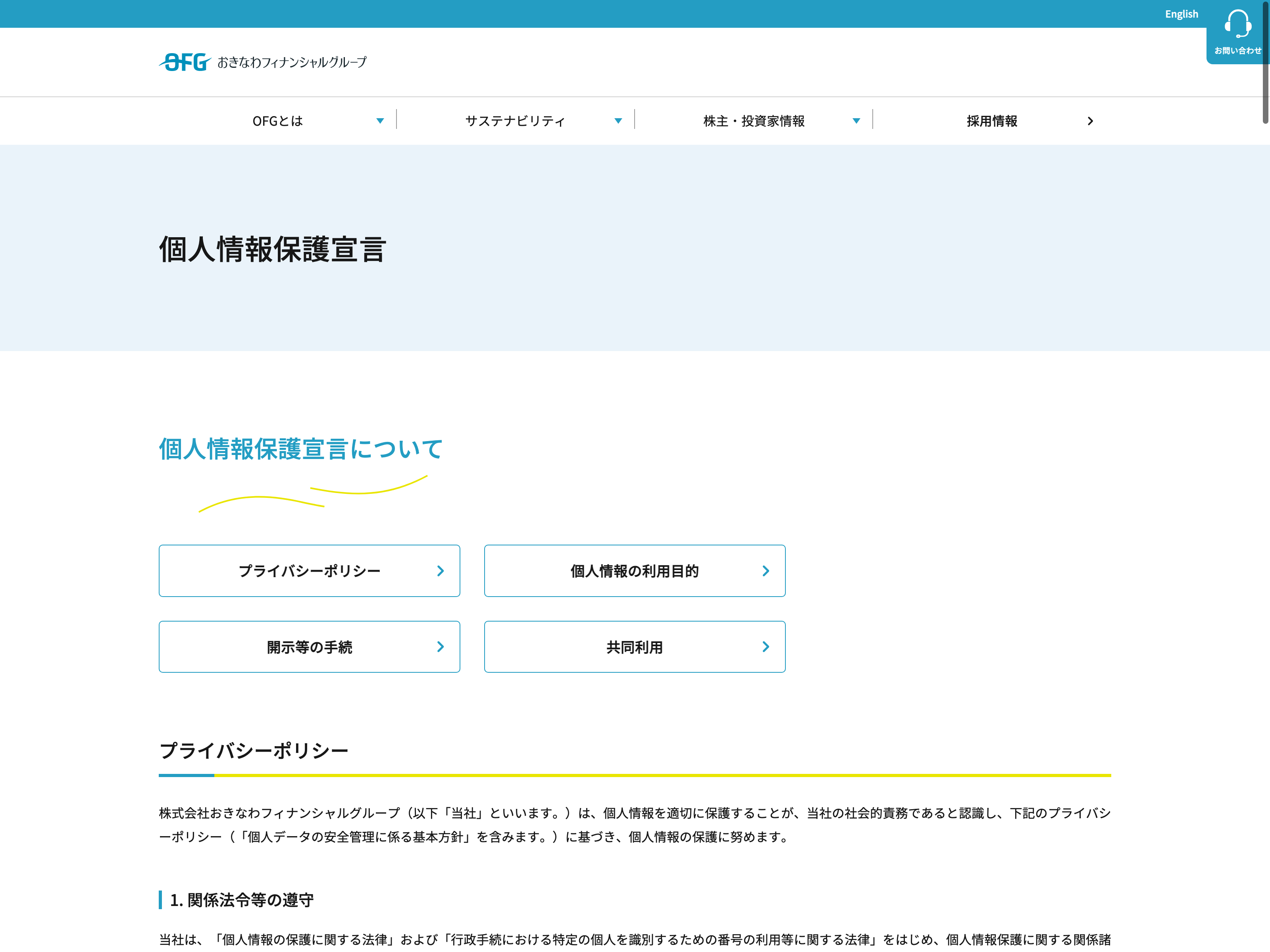Click arrow icon on プライバシーポリシー button

coord(441,571)
